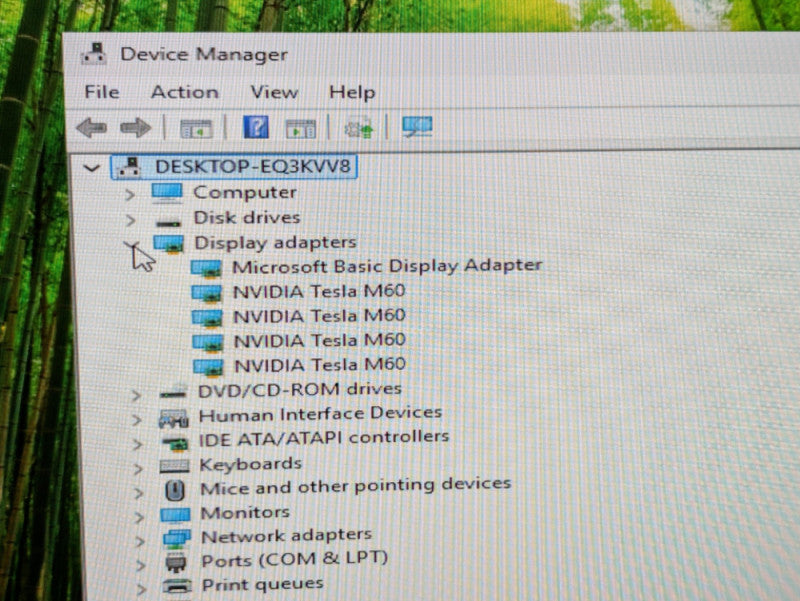Expand Mice and other pointing devices
The height and width of the screenshot is (601, 800).
(138, 493)
